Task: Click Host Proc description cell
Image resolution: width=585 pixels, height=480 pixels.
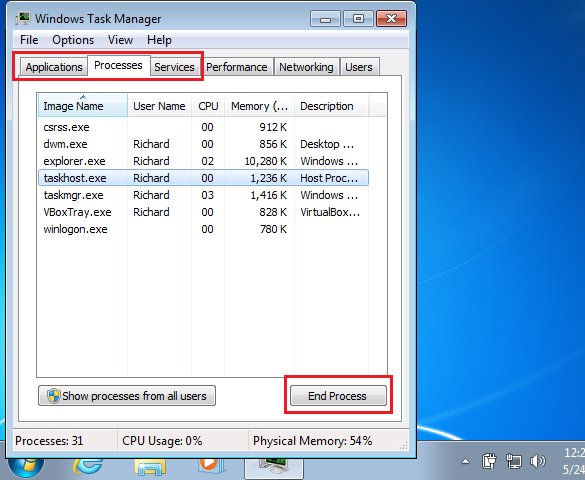Action: point(329,178)
